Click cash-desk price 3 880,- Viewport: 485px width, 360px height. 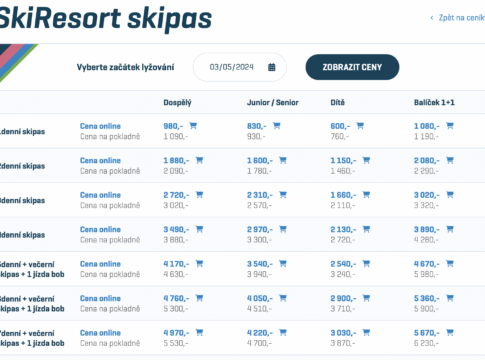point(176,240)
